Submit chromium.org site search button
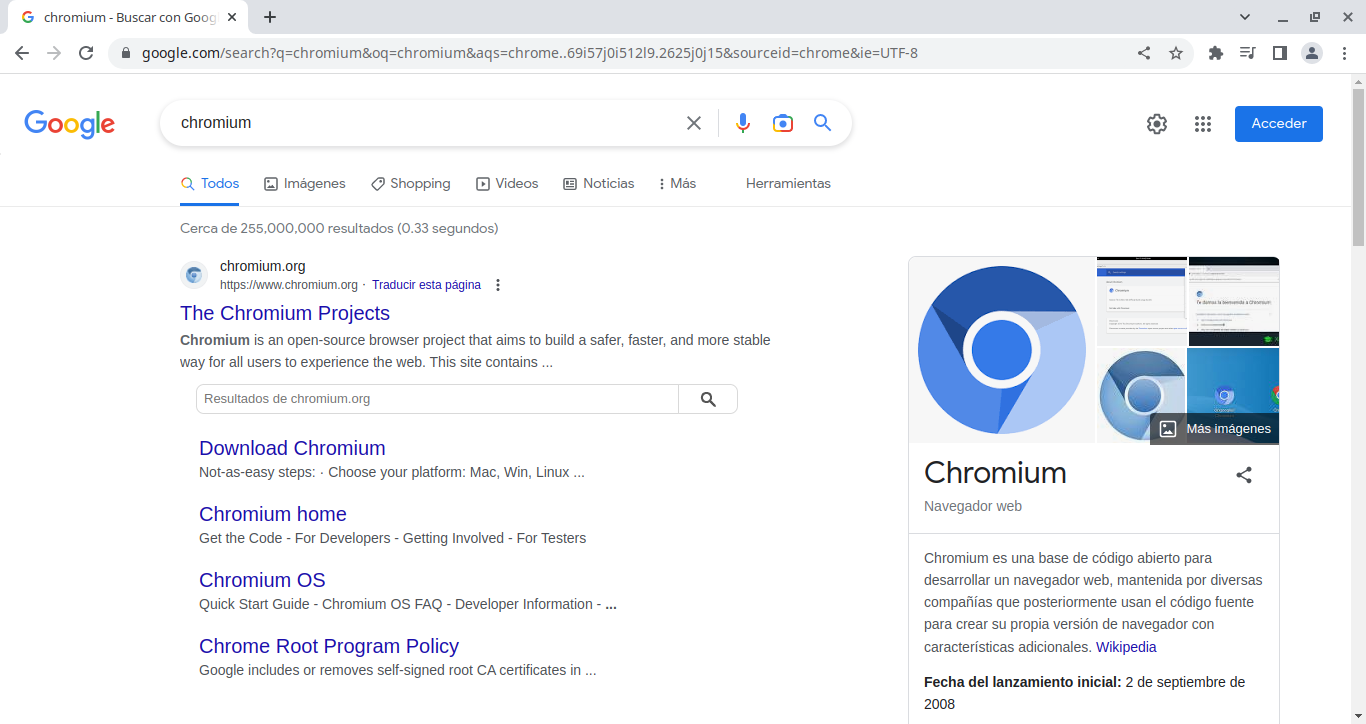The height and width of the screenshot is (724, 1366). pos(708,399)
